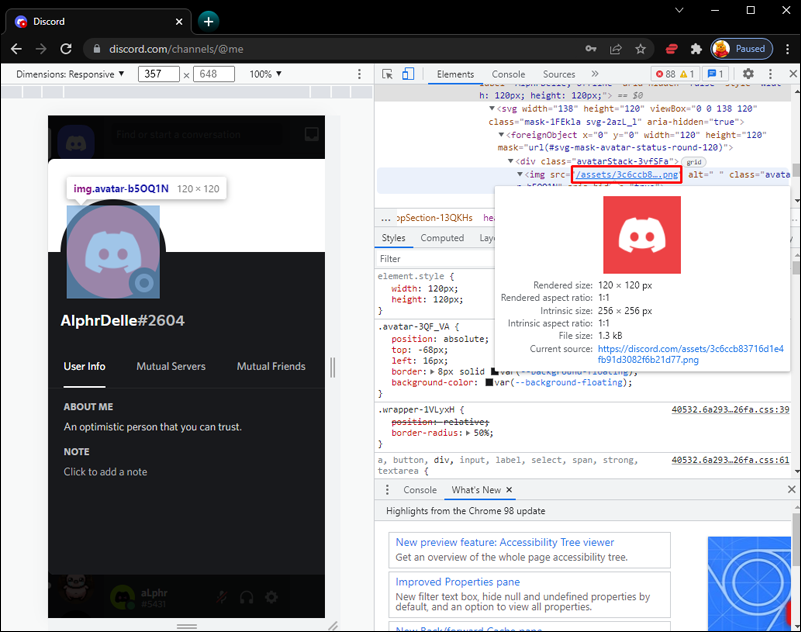The width and height of the screenshot is (801, 632).
Task: Switch to the drawer Console tab
Action: [420, 490]
